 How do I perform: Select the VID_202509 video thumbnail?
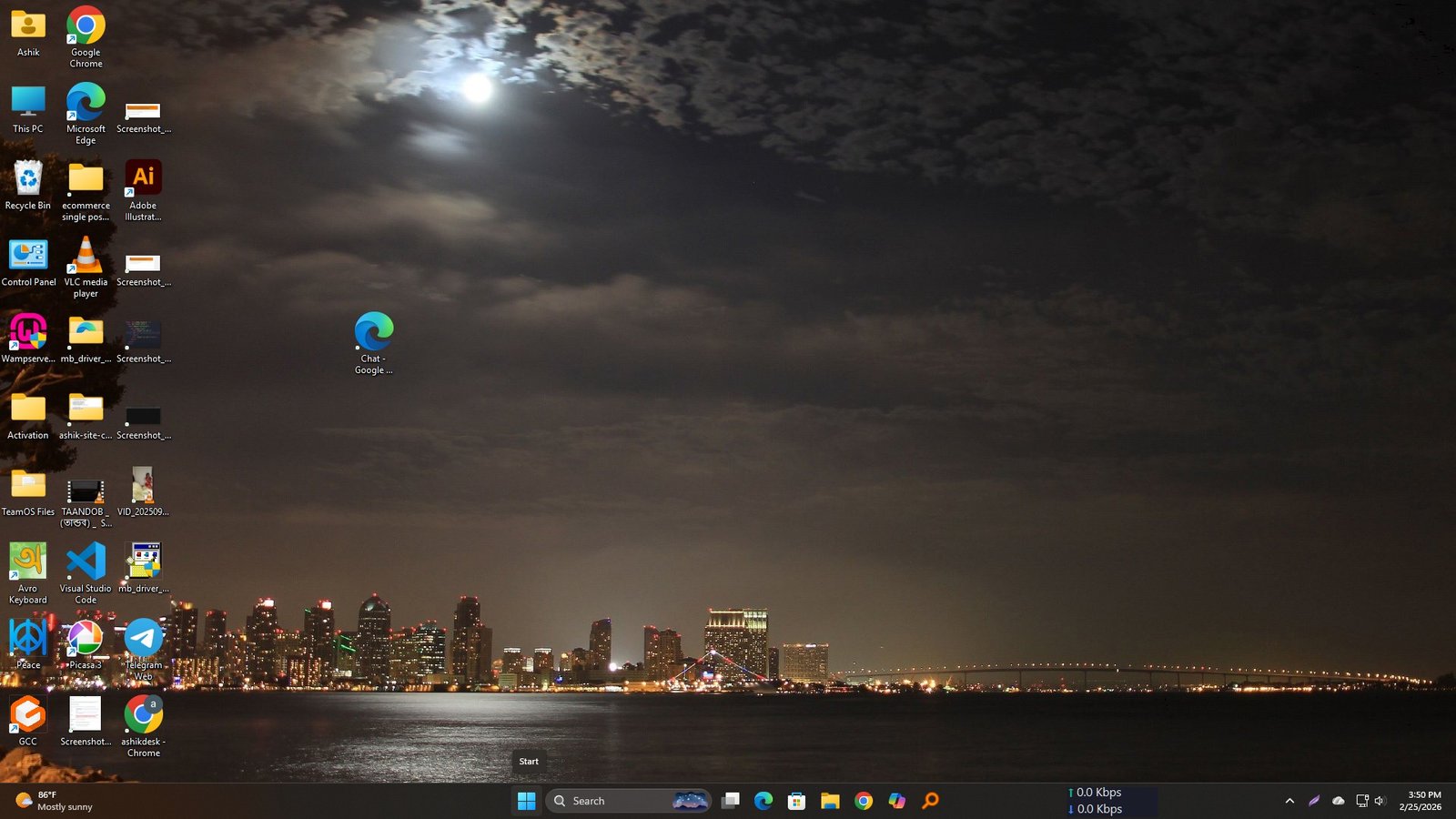tap(143, 485)
